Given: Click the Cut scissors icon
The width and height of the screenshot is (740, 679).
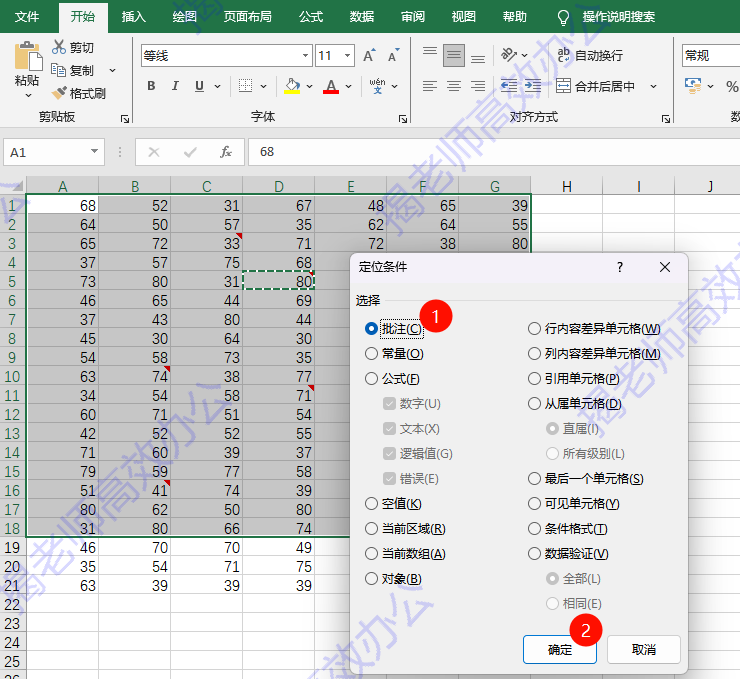Looking at the screenshot, I should click(59, 47).
